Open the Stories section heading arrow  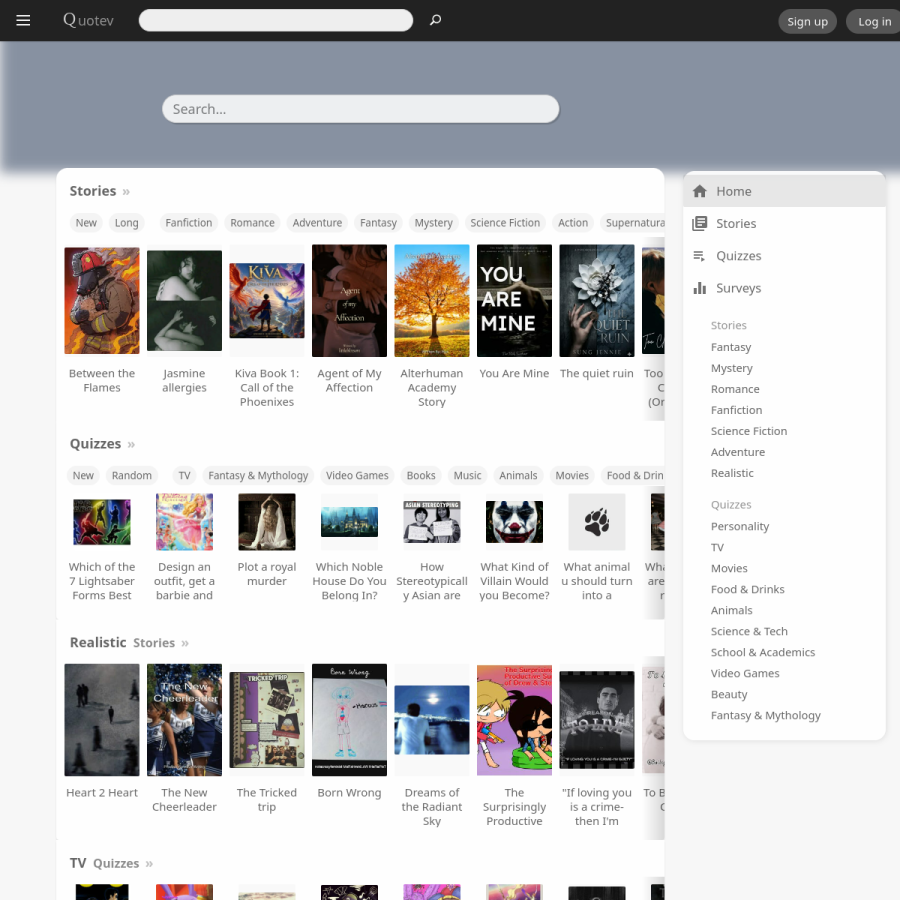(126, 192)
